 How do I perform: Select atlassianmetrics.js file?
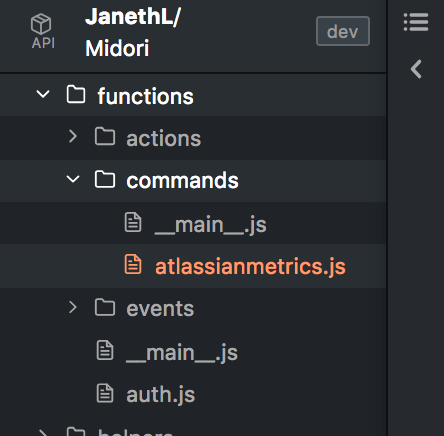(250, 267)
